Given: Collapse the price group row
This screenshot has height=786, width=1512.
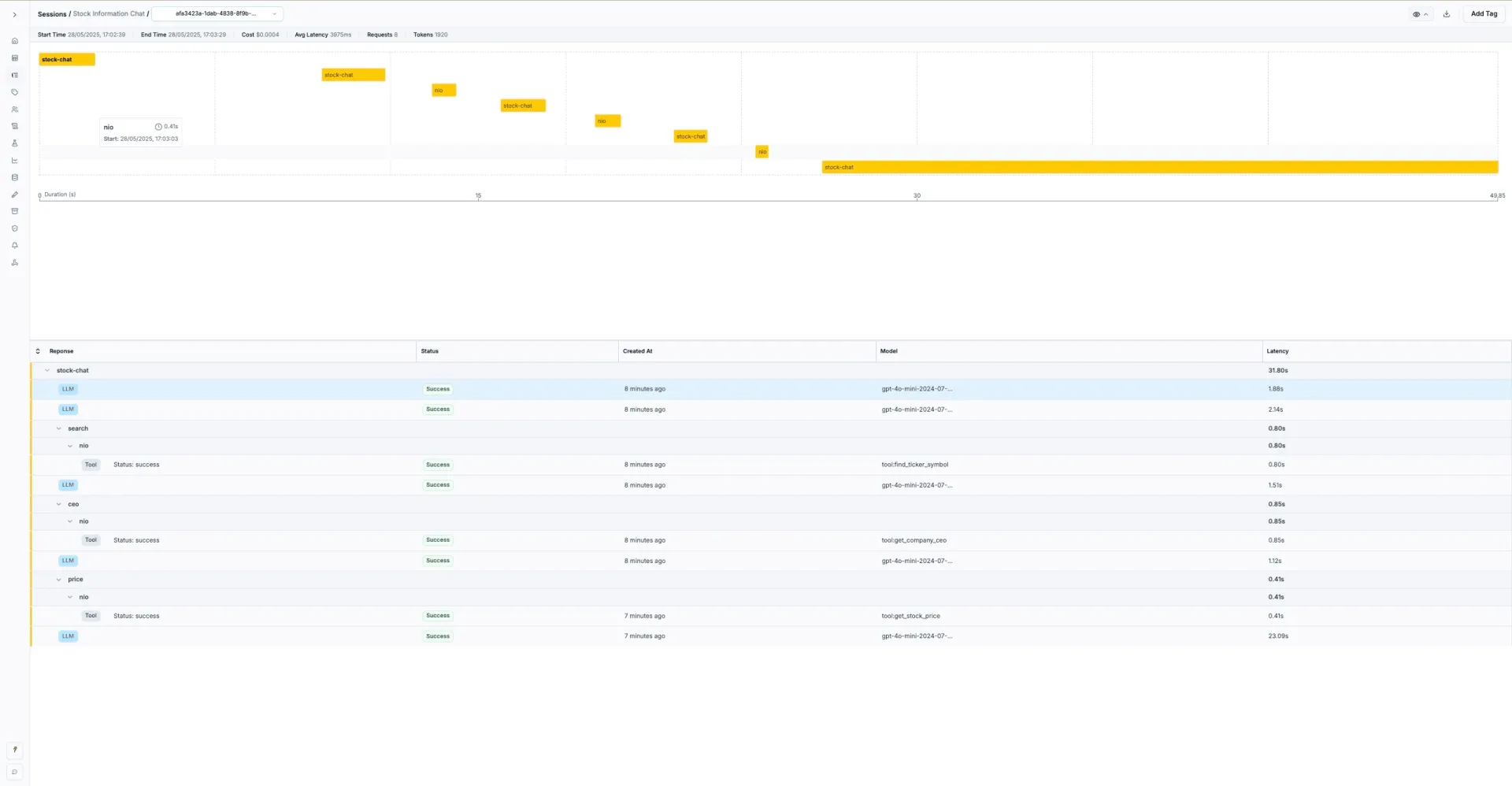Looking at the screenshot, I should (x=58, y=580).
